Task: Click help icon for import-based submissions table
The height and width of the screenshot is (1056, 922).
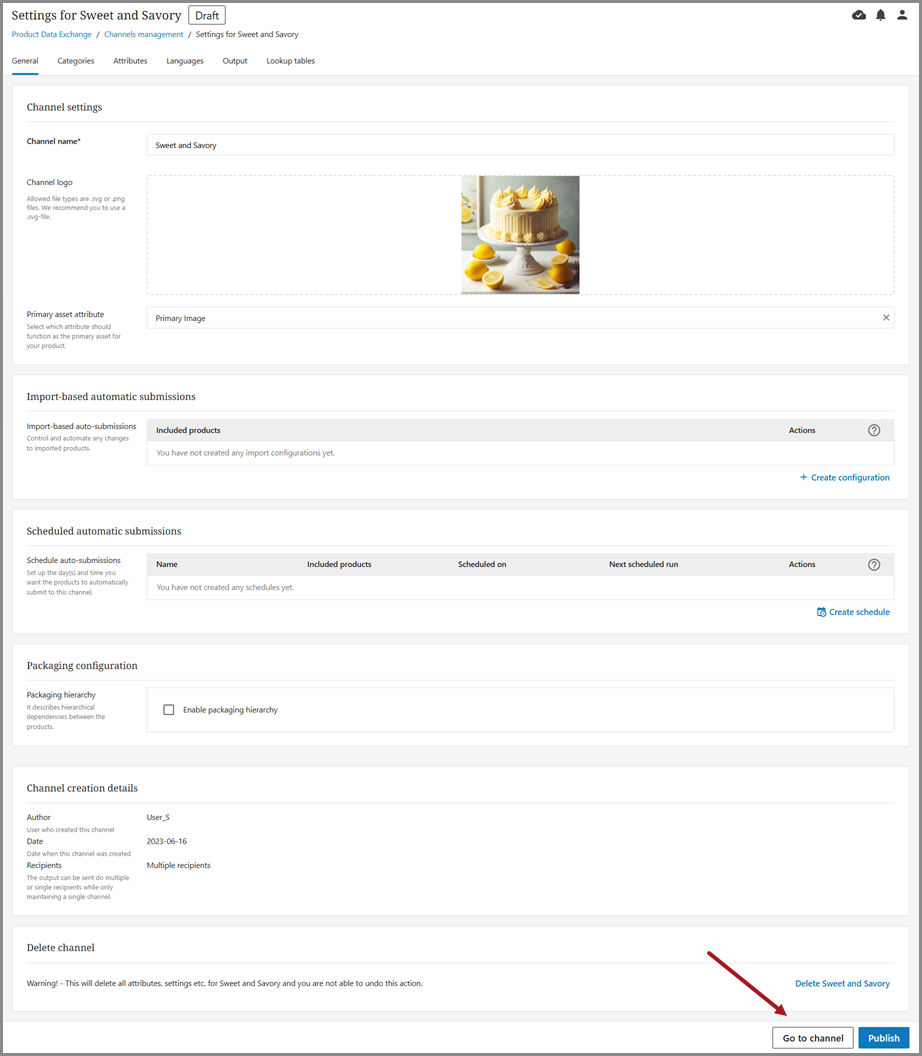Action: [874, 430]
